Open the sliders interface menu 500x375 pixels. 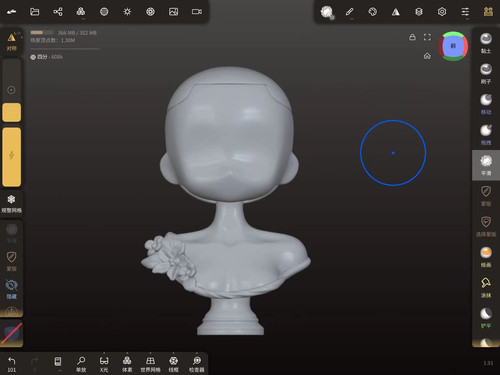pyautogui.click(x=465, y=12)
